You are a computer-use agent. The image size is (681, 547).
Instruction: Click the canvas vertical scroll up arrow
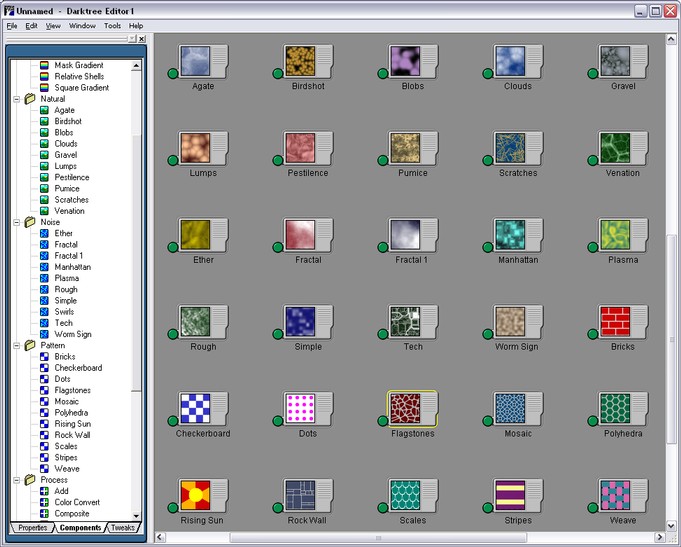(671, 40)
